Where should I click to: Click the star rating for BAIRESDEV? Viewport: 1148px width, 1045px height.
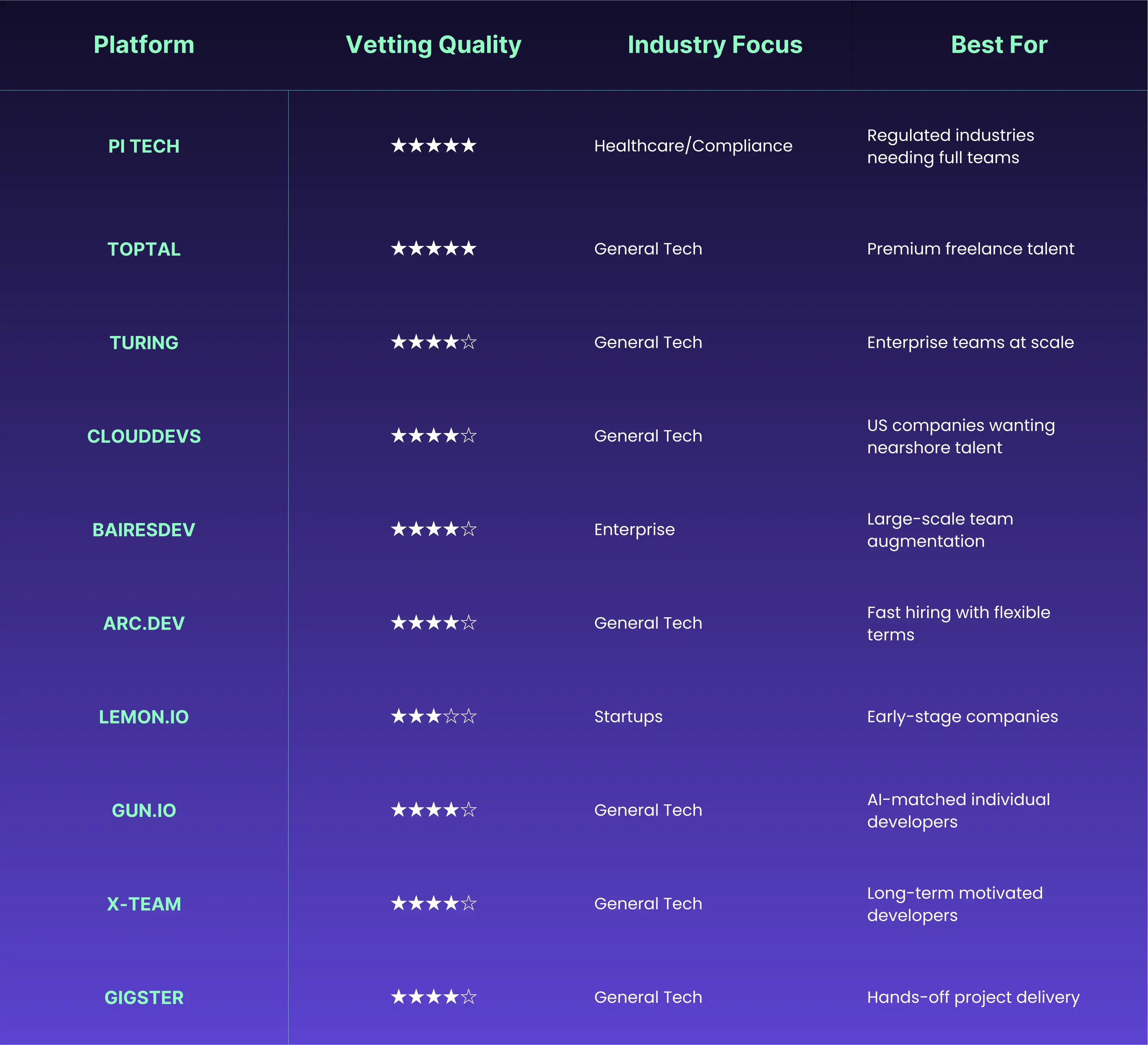[434, 529]
